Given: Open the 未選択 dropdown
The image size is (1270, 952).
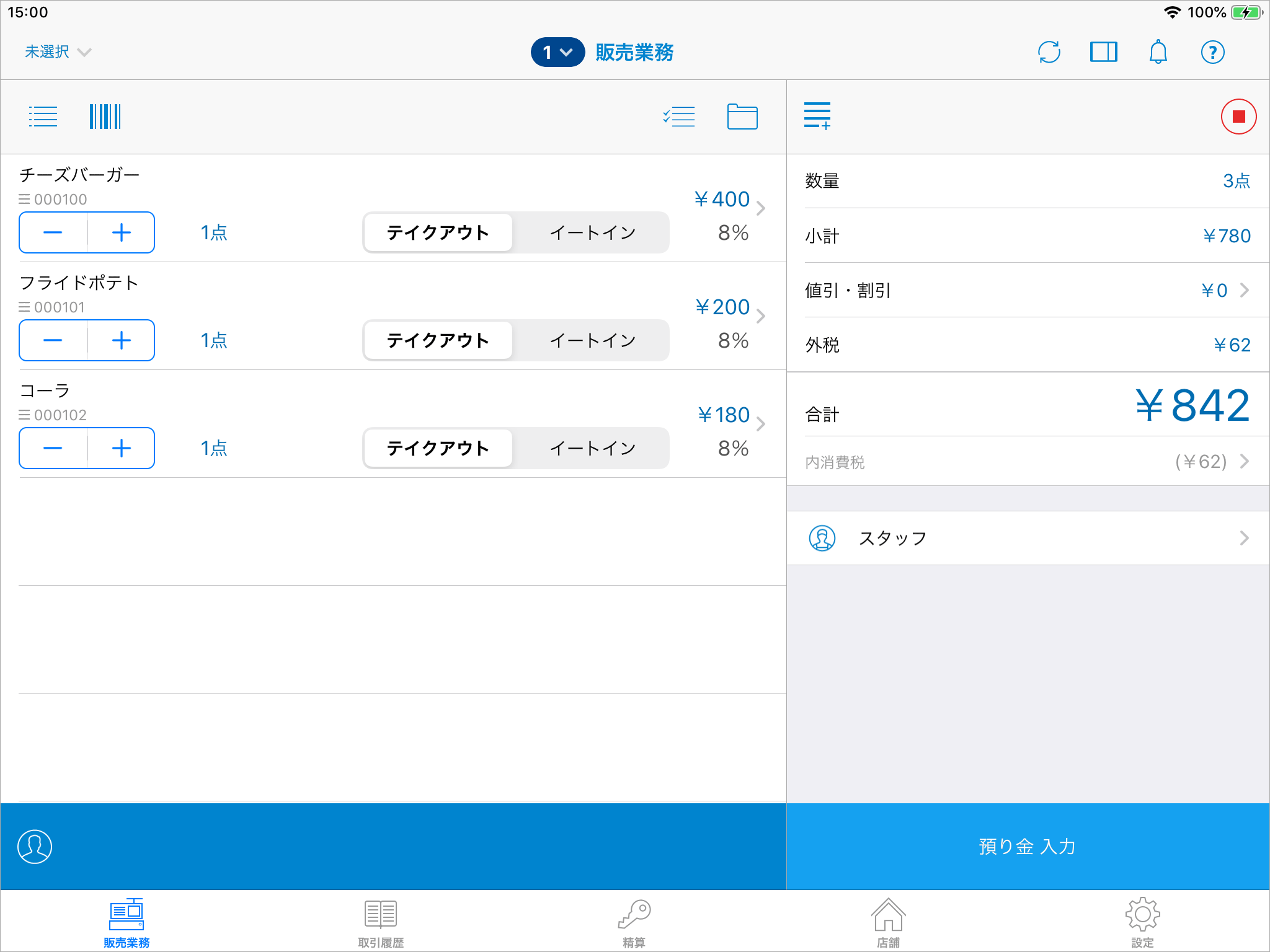Looking at the screenshot, I should click(x=57, y=52).
